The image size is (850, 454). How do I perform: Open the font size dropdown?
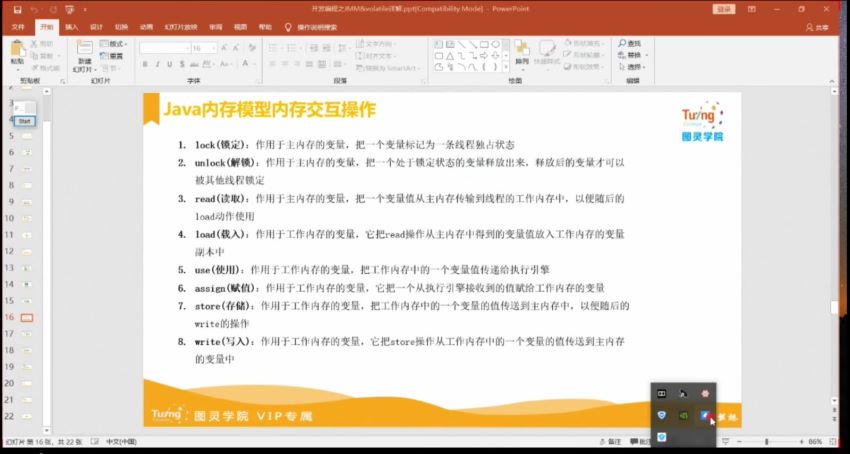pos(202,48)
